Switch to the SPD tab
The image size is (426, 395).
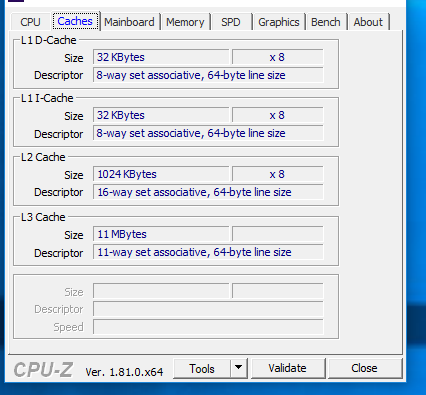231,22
